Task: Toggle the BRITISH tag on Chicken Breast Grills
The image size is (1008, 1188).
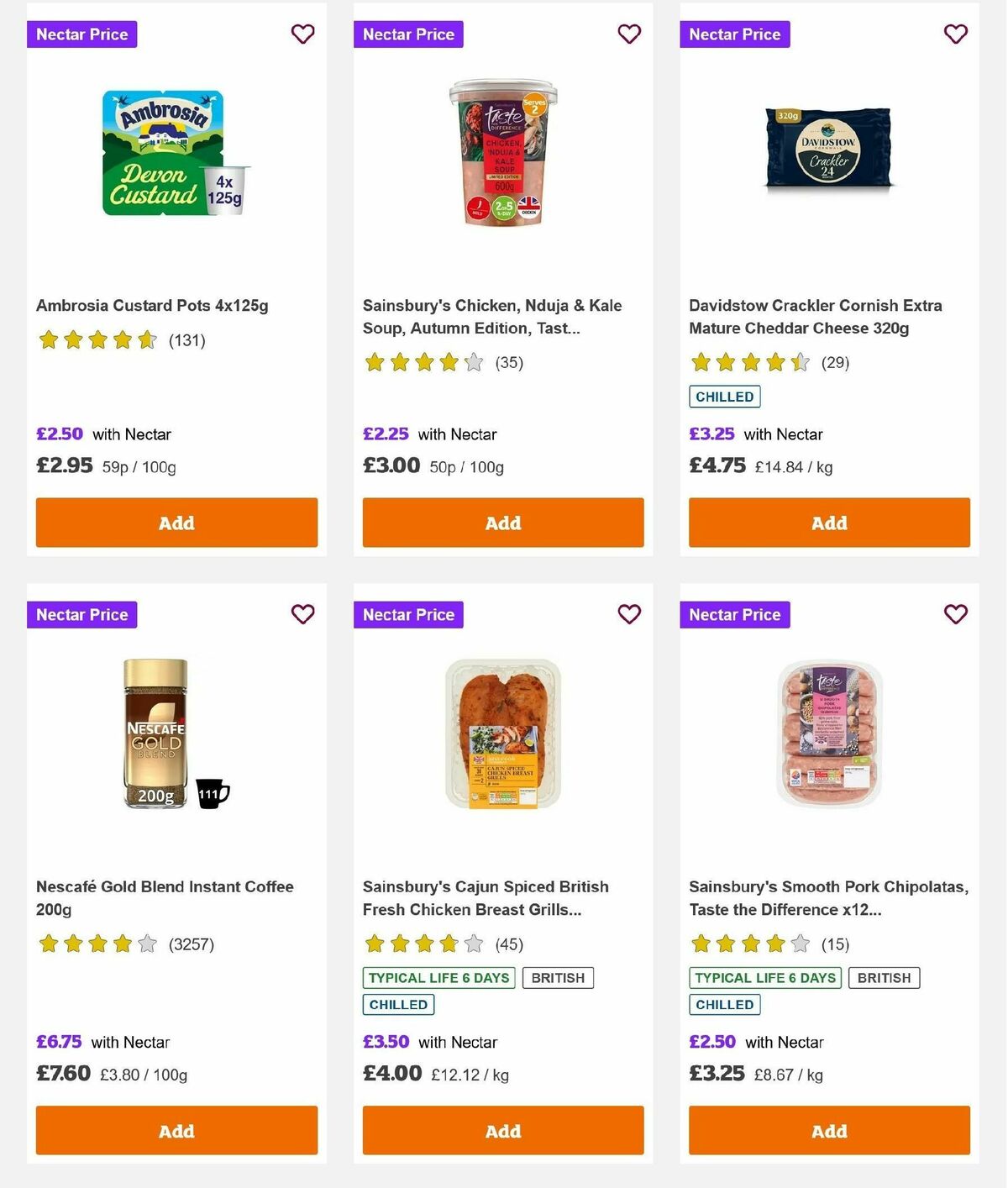Action: [558, 977]
